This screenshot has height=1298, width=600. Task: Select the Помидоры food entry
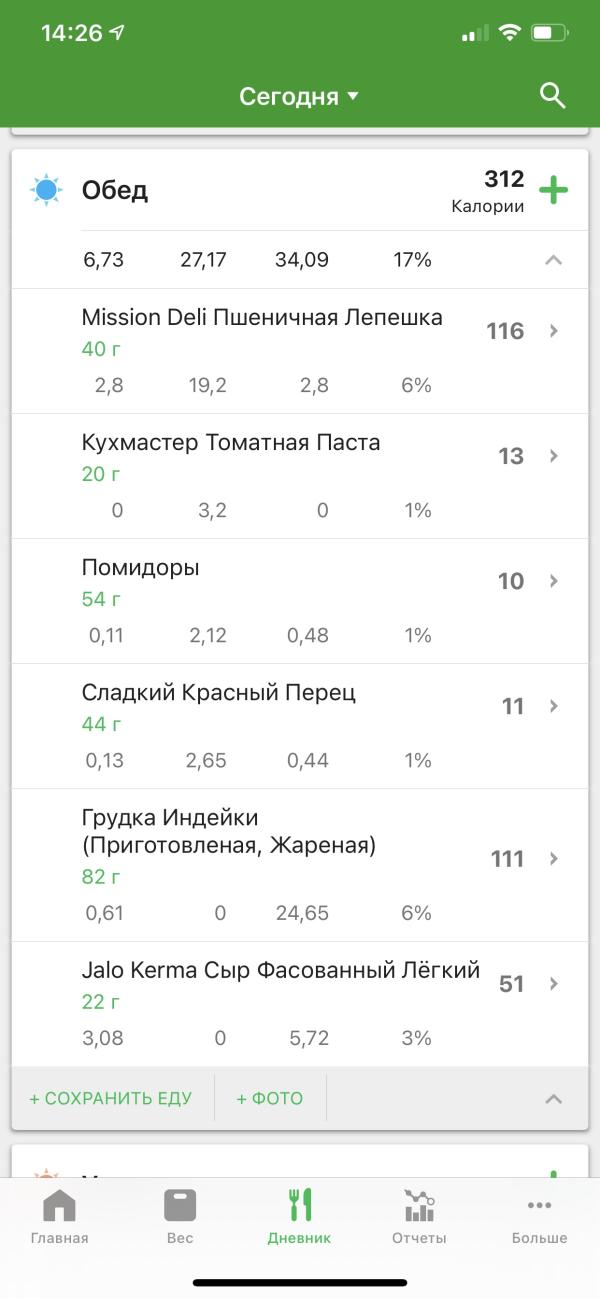[x=300, y=601]
